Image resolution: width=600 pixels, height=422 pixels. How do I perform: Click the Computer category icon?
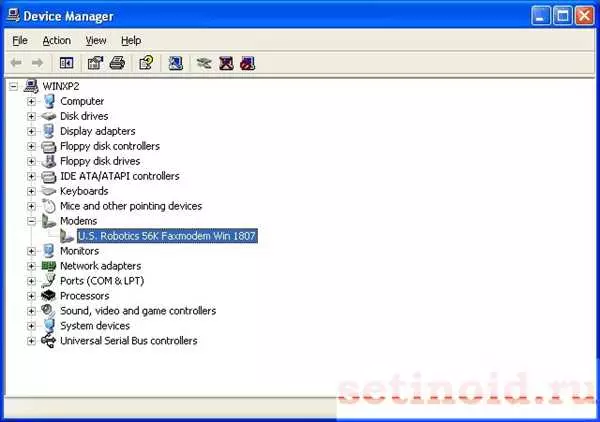pyautogui.click(x=49, y=101)
